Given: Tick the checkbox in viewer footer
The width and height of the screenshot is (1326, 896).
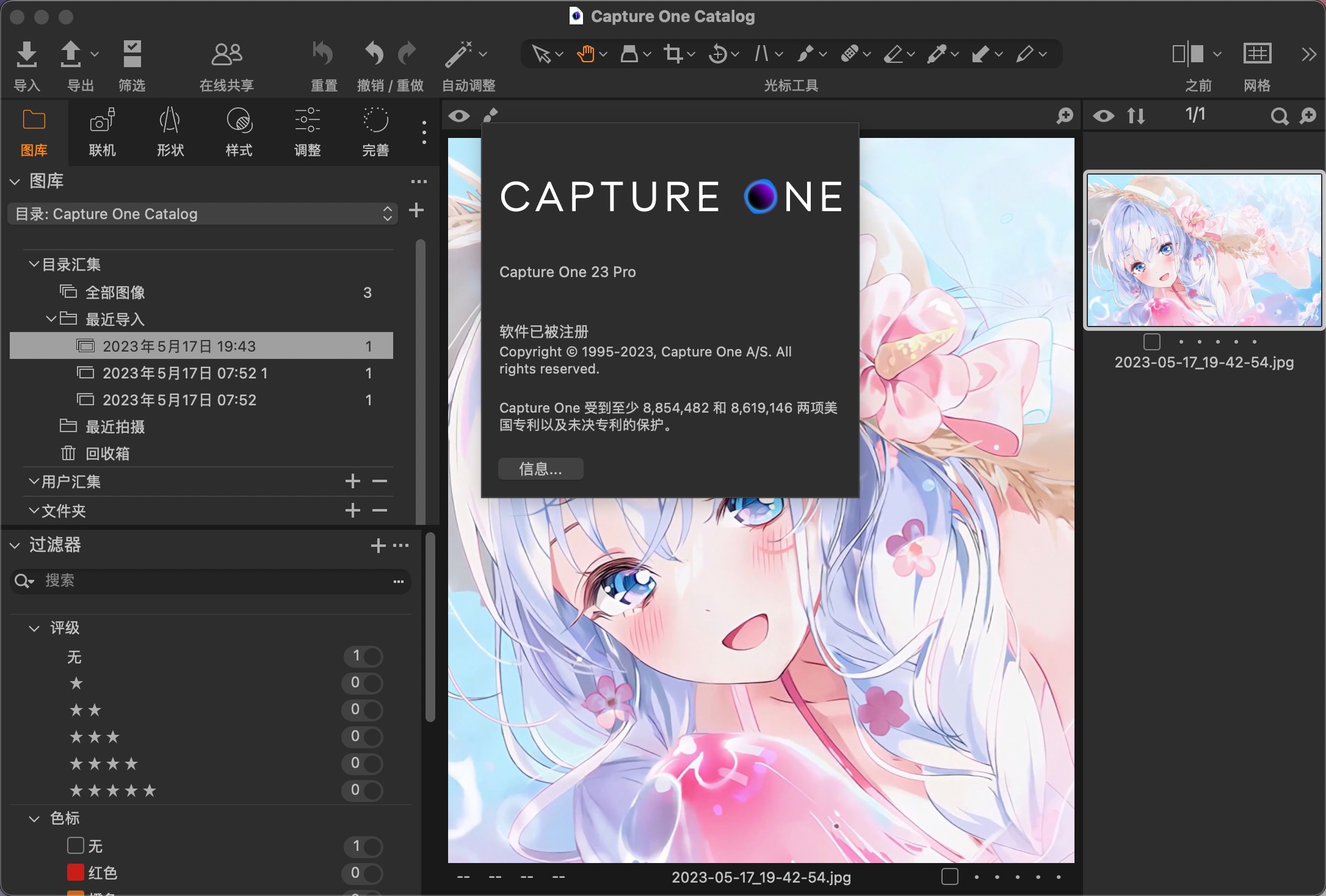Looking at the screenshot, I should coord(950,876).
